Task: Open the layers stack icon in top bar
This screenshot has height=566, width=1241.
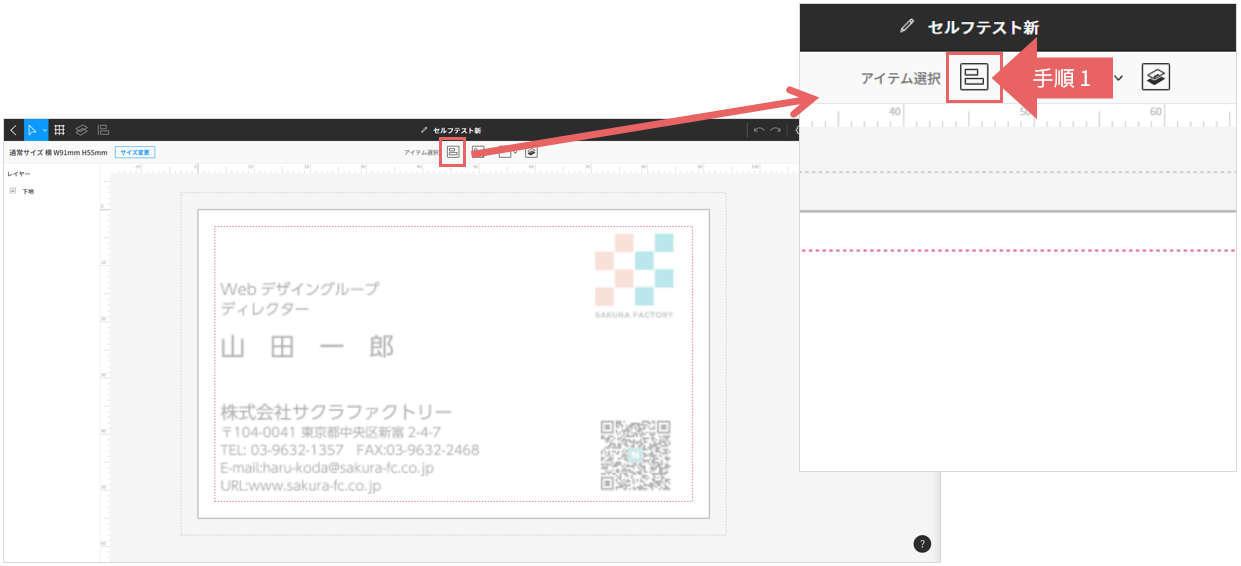Action: [x=82, y=130]
